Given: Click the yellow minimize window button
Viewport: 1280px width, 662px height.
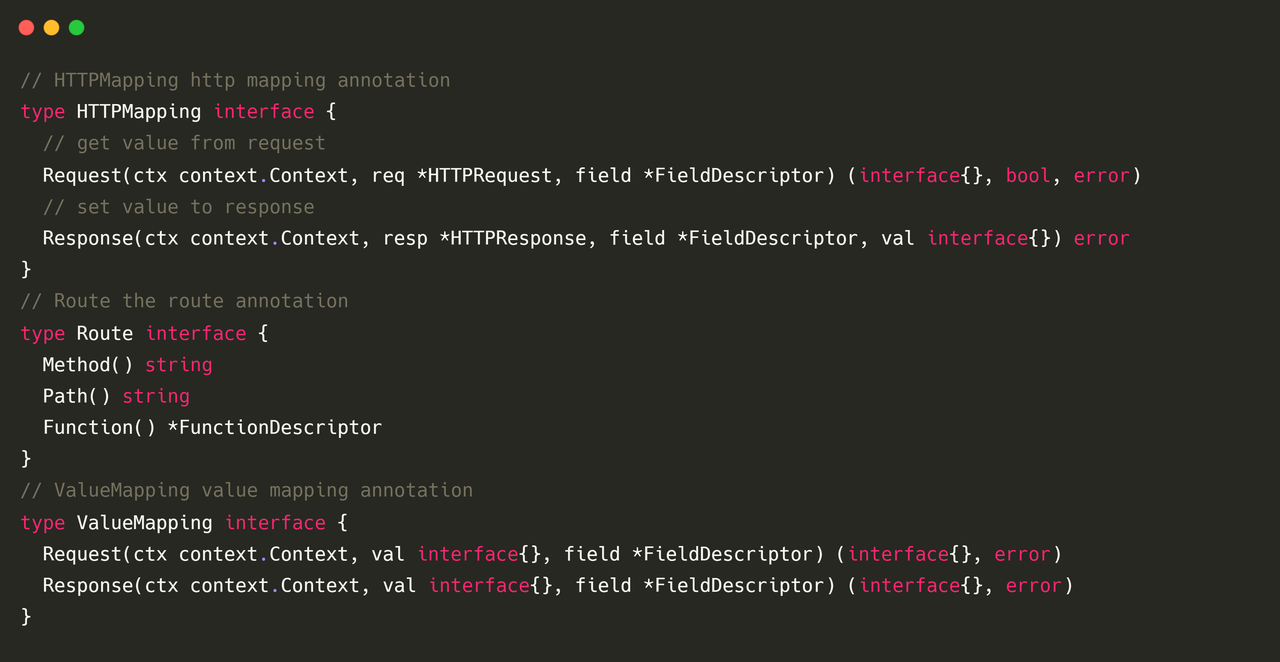Looking at the screenshot, I should [51, 28].
